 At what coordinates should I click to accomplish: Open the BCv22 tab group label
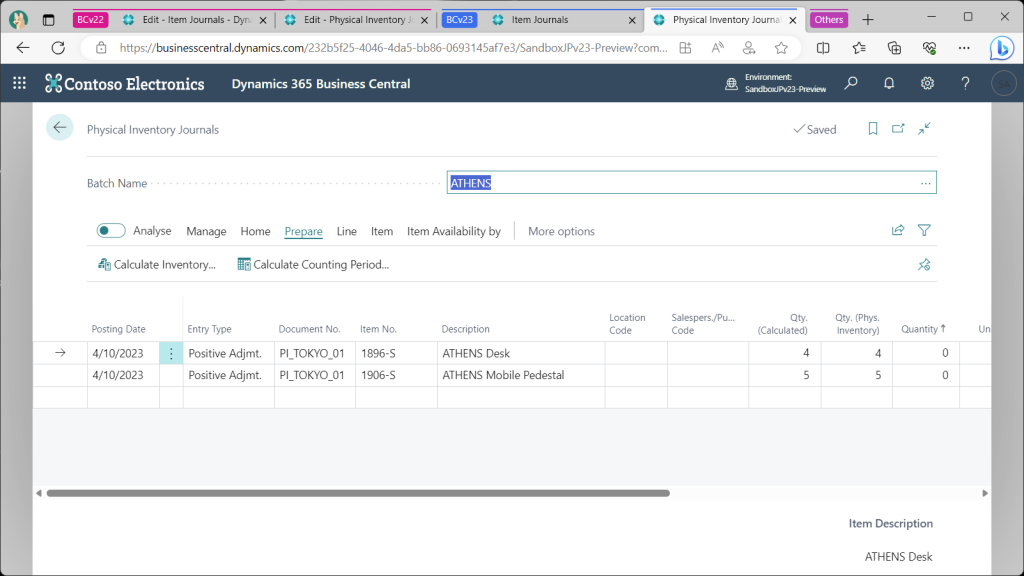click(90, 20)
